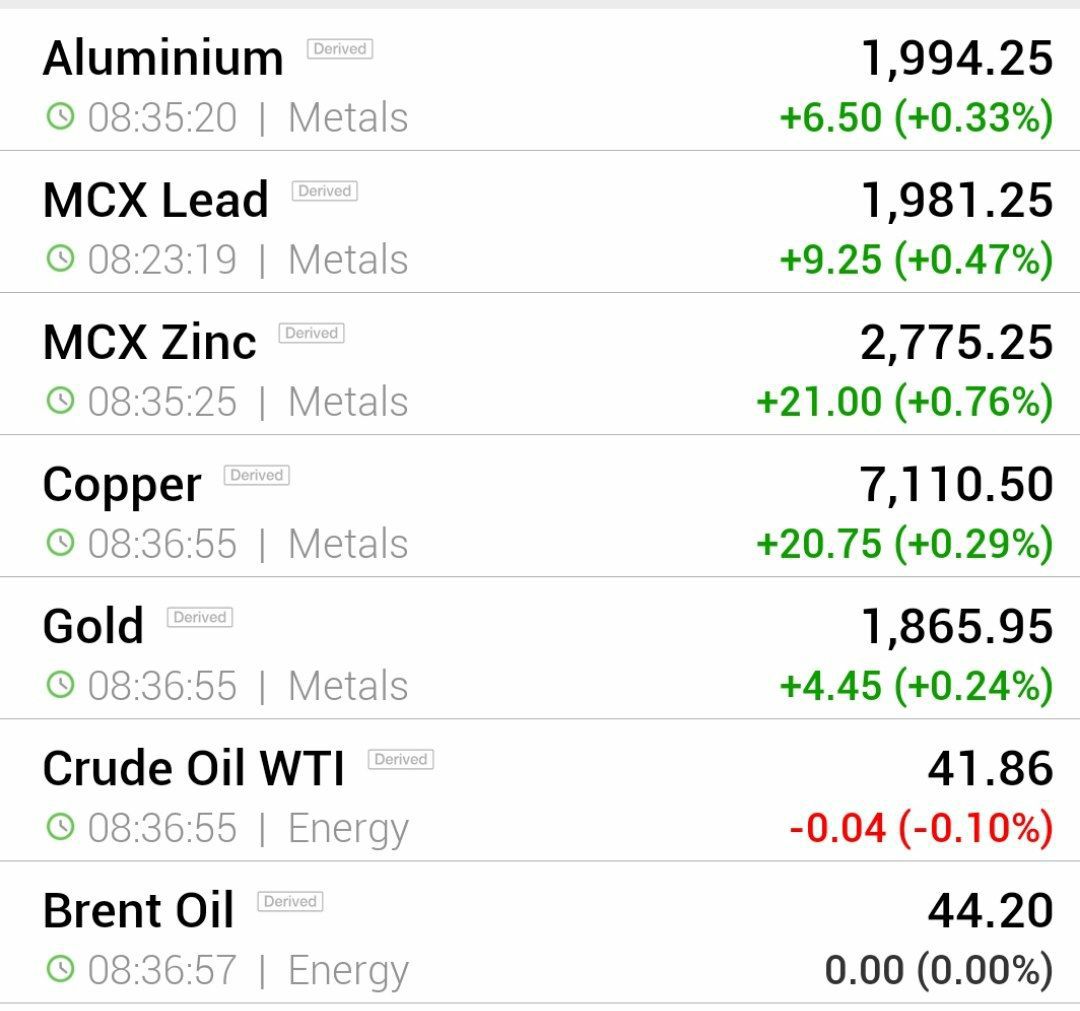Click the clock icon under Brent Oil
This screenshot has height=1011, width=1080.
[x=60, y=968]
